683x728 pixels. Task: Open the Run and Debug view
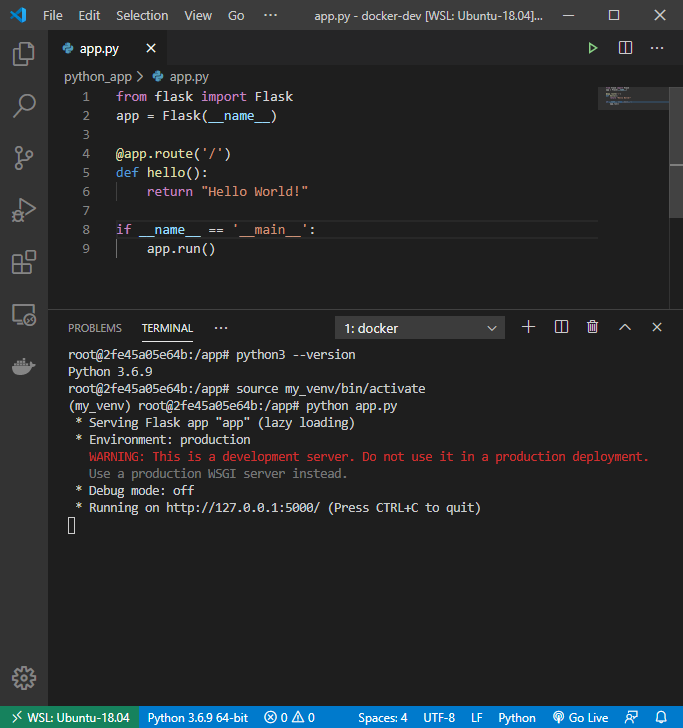24,210
